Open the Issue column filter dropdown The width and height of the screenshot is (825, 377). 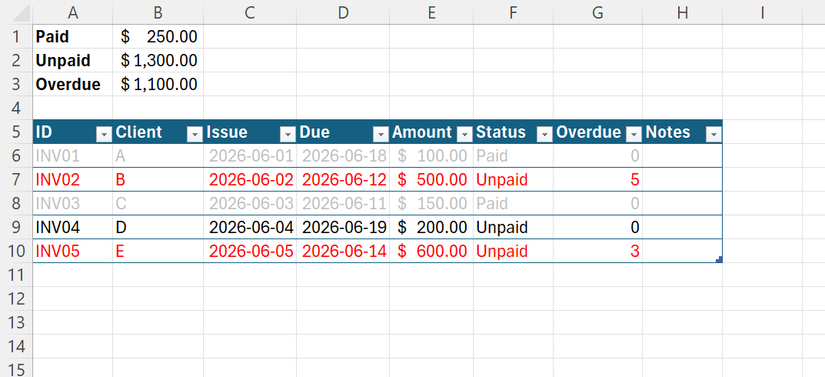(x=288, y=135)
